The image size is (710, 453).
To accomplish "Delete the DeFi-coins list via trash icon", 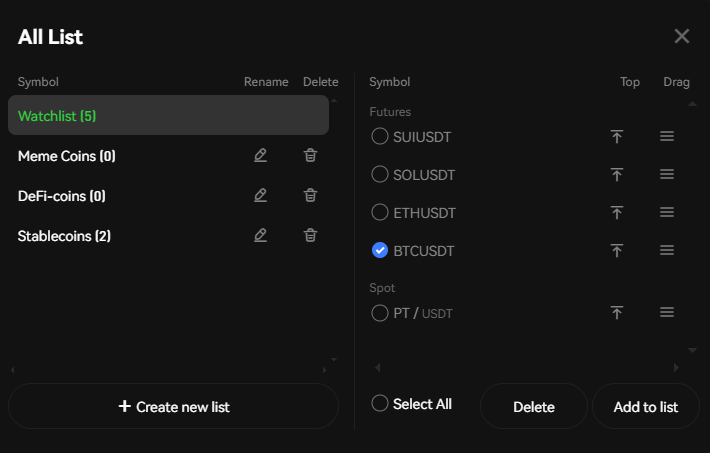I will click(x=311, y=195).
